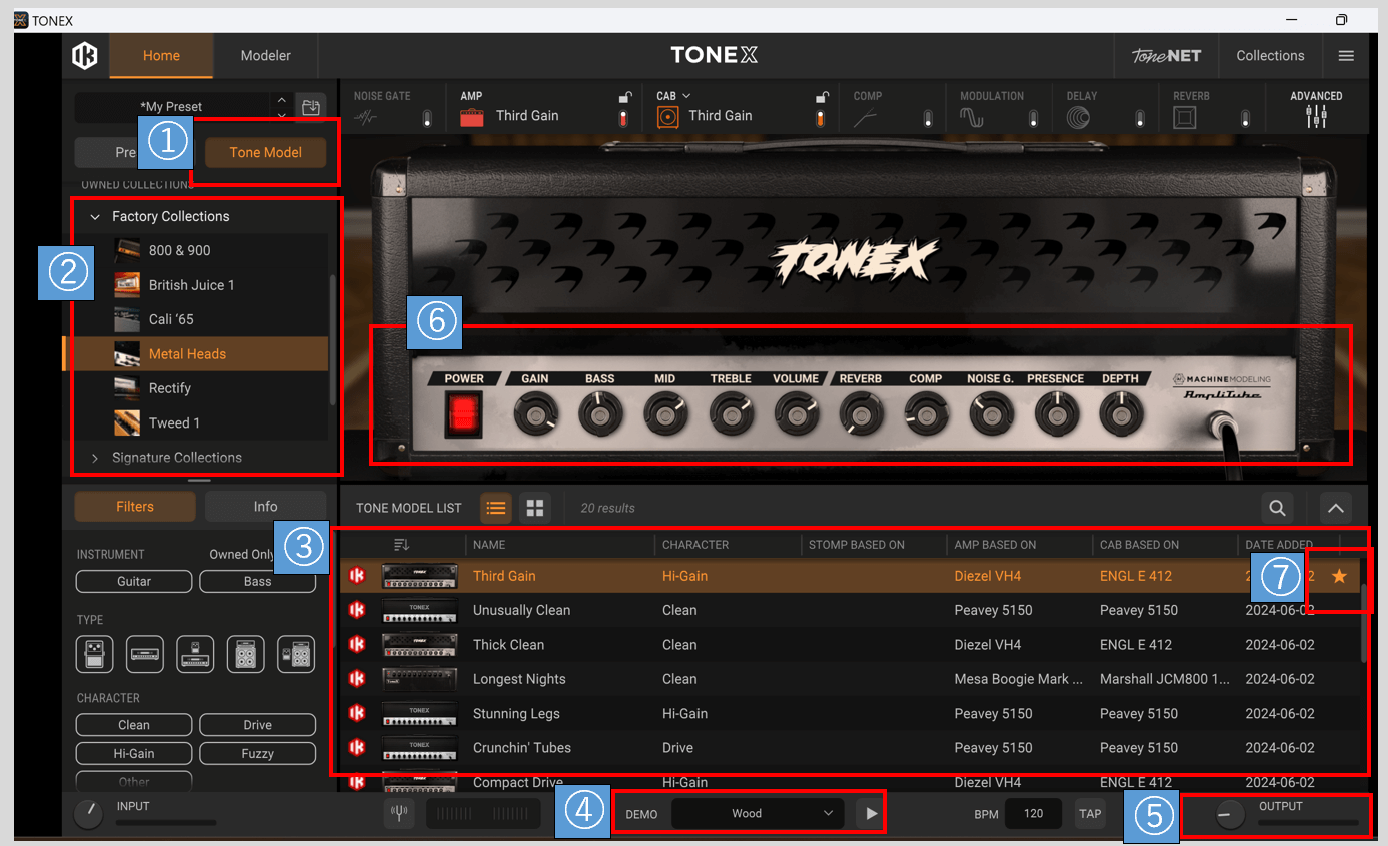Screen dimensions: 1388x846
Task: Flip the red POWER switch on amp
Action: 463,413
